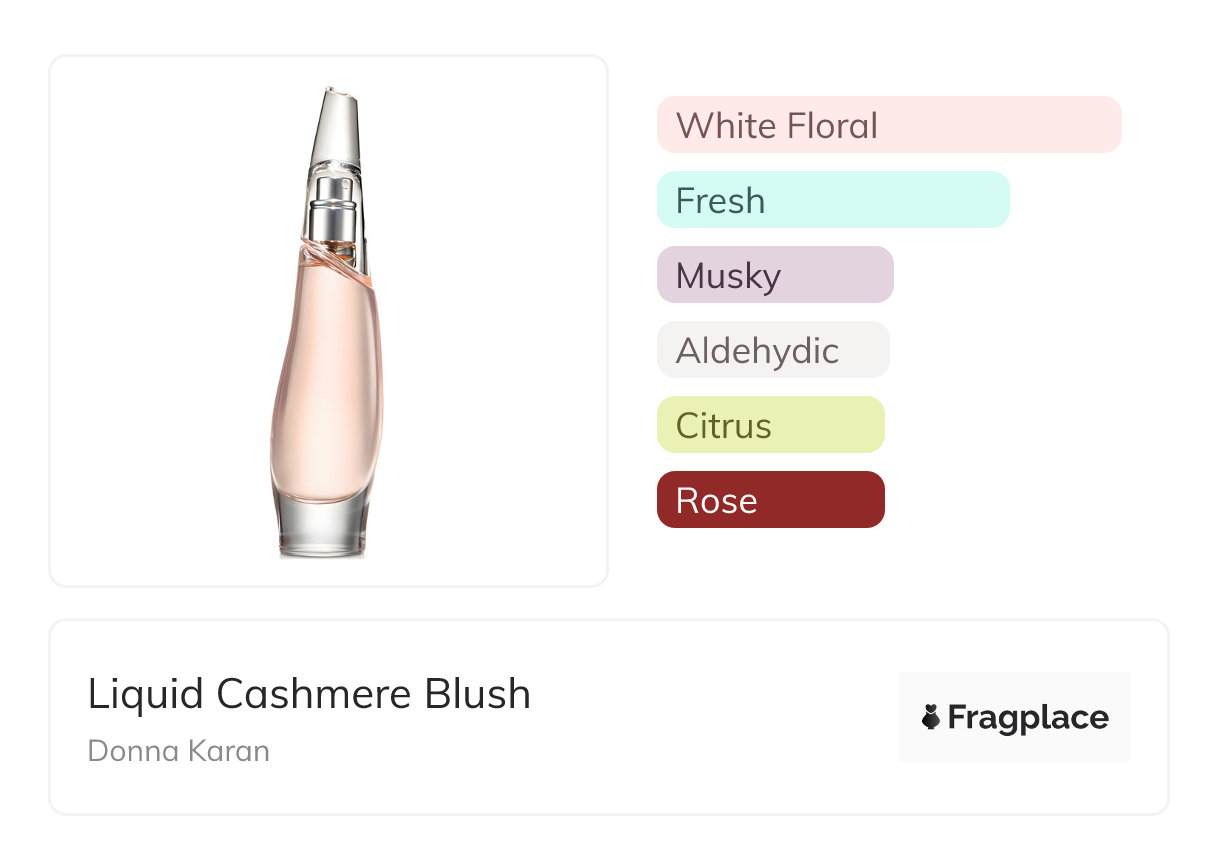This screenshot has height=864, width=1218.
Task: Choose the Musky accord bar
Action: [x=774, y=275]
